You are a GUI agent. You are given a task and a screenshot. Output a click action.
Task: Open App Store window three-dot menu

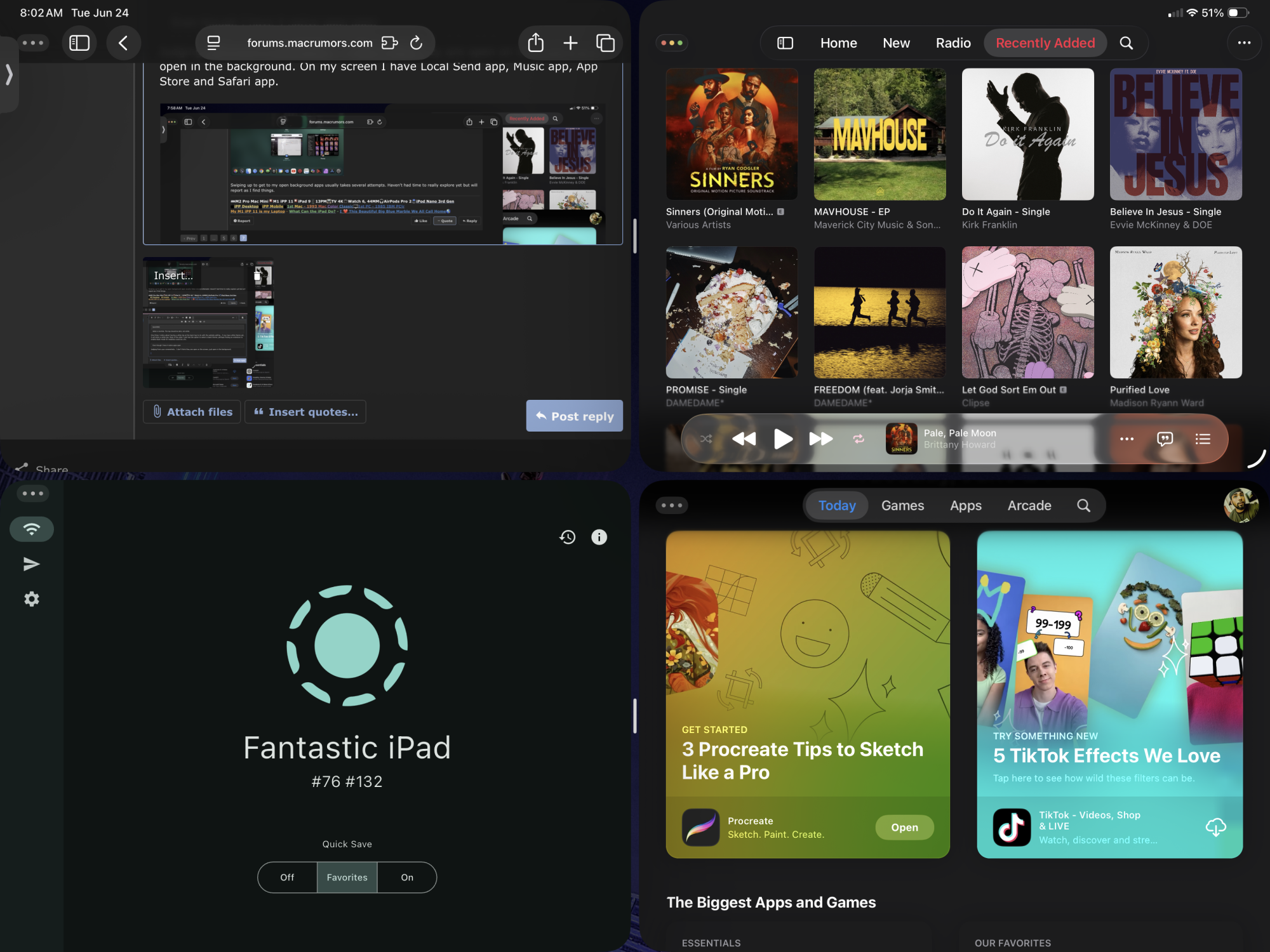point(672,505)
